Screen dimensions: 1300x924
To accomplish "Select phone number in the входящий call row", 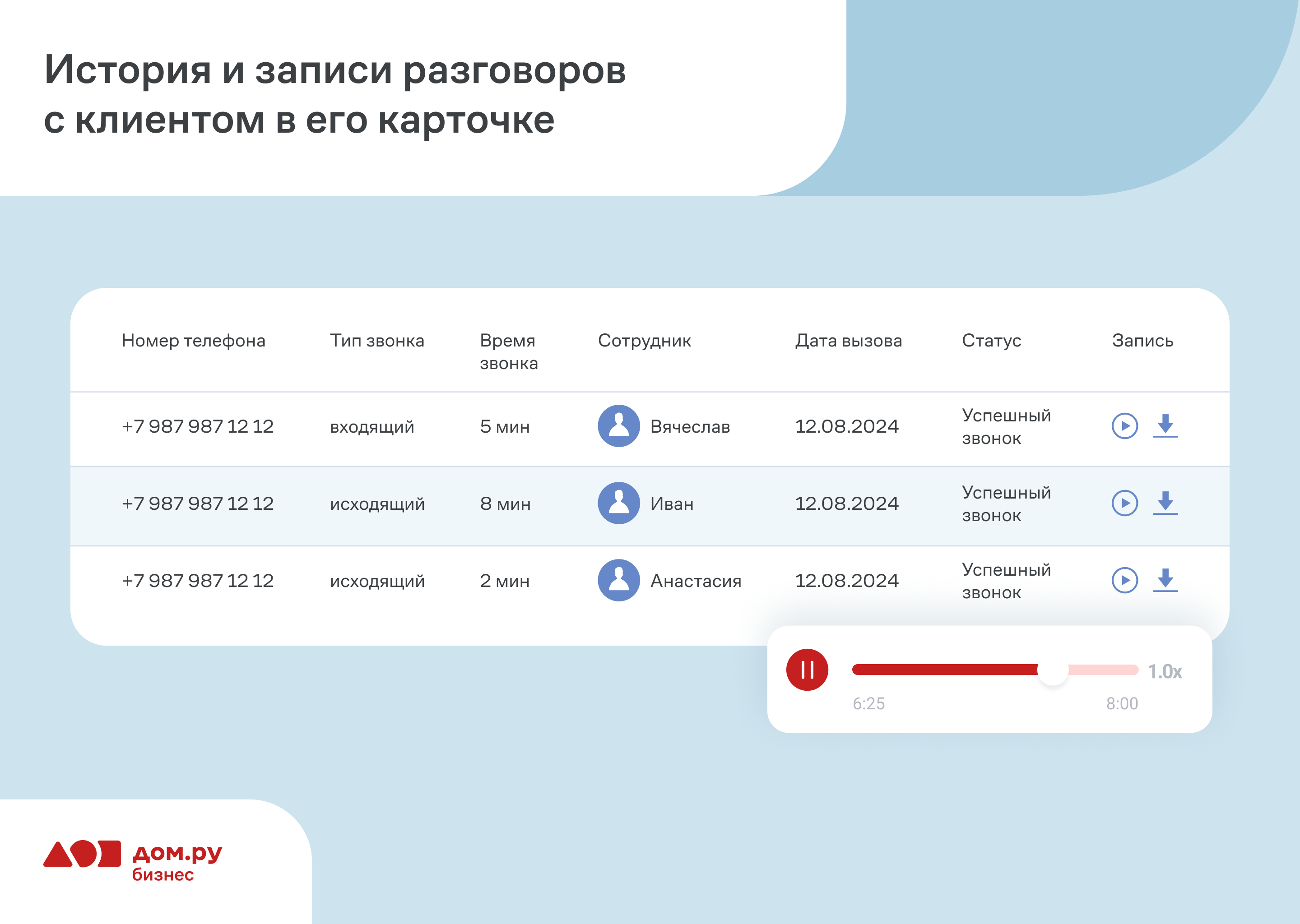I will pos(198,426).
